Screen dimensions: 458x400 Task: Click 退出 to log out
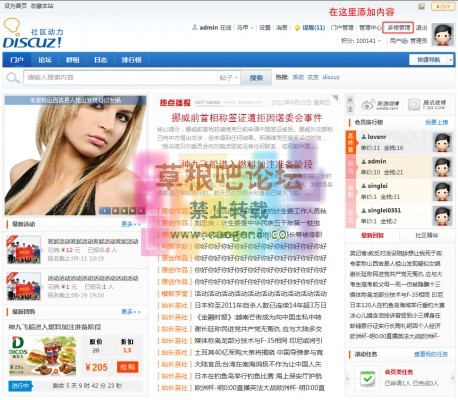click(x=421, y=28)
